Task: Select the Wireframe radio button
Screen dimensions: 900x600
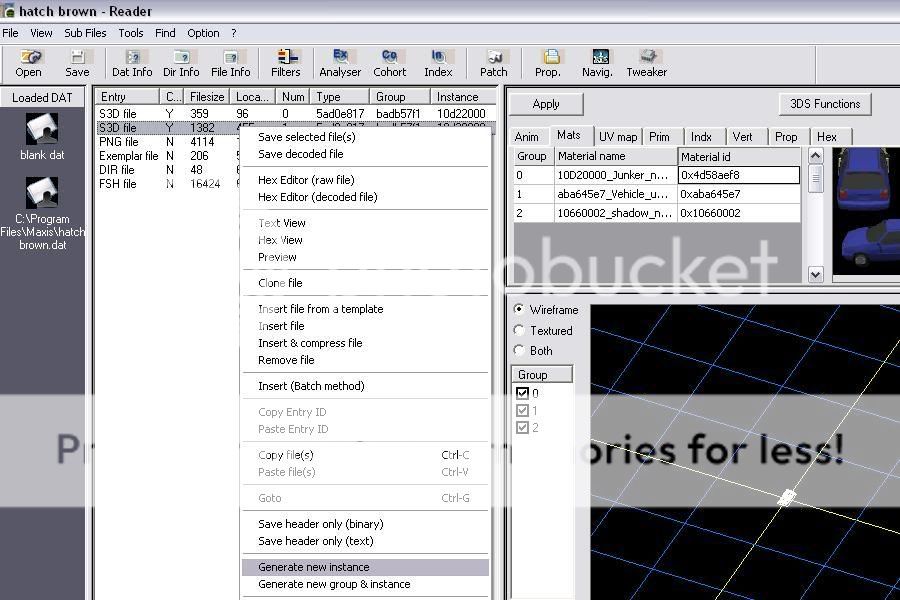Action: point(519,310)
